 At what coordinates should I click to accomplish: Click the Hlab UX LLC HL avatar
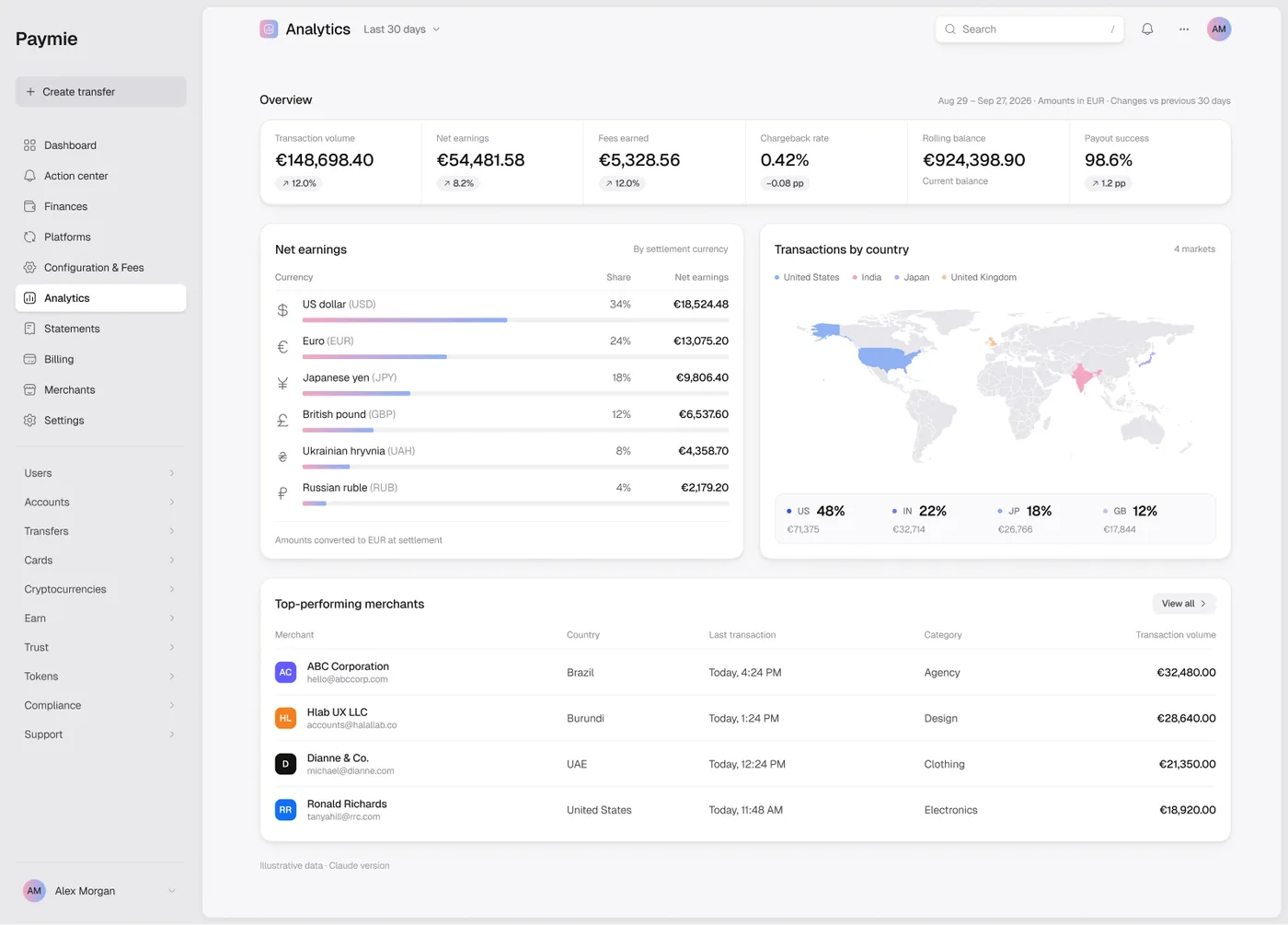click(285, 718)
